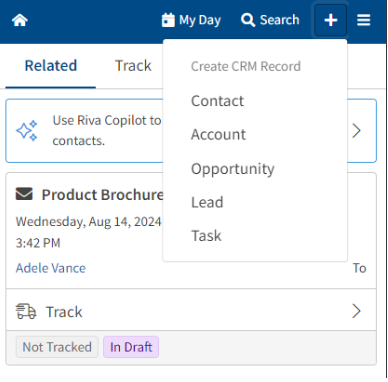Click the In Draft status badge
Viewport: 388px width, 382px height.
131,347
